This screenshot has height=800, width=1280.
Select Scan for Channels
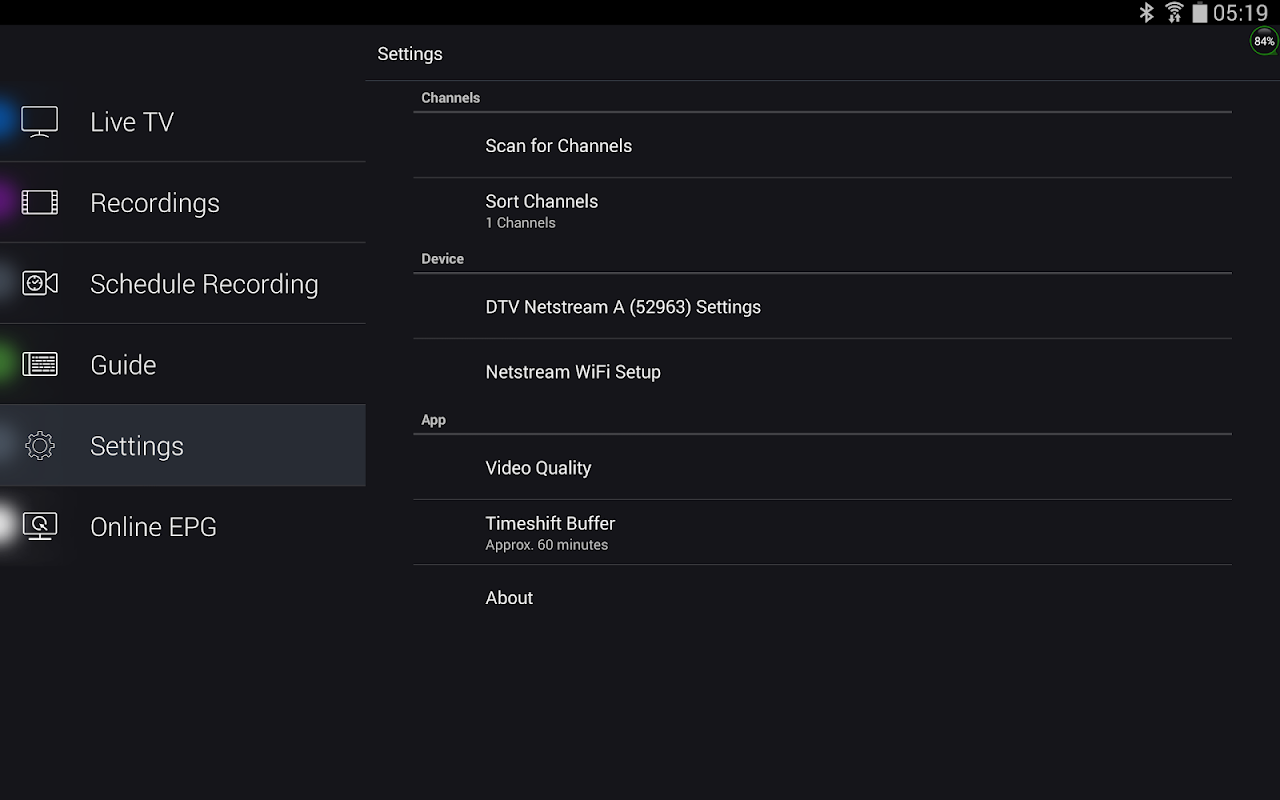[559, 146]
